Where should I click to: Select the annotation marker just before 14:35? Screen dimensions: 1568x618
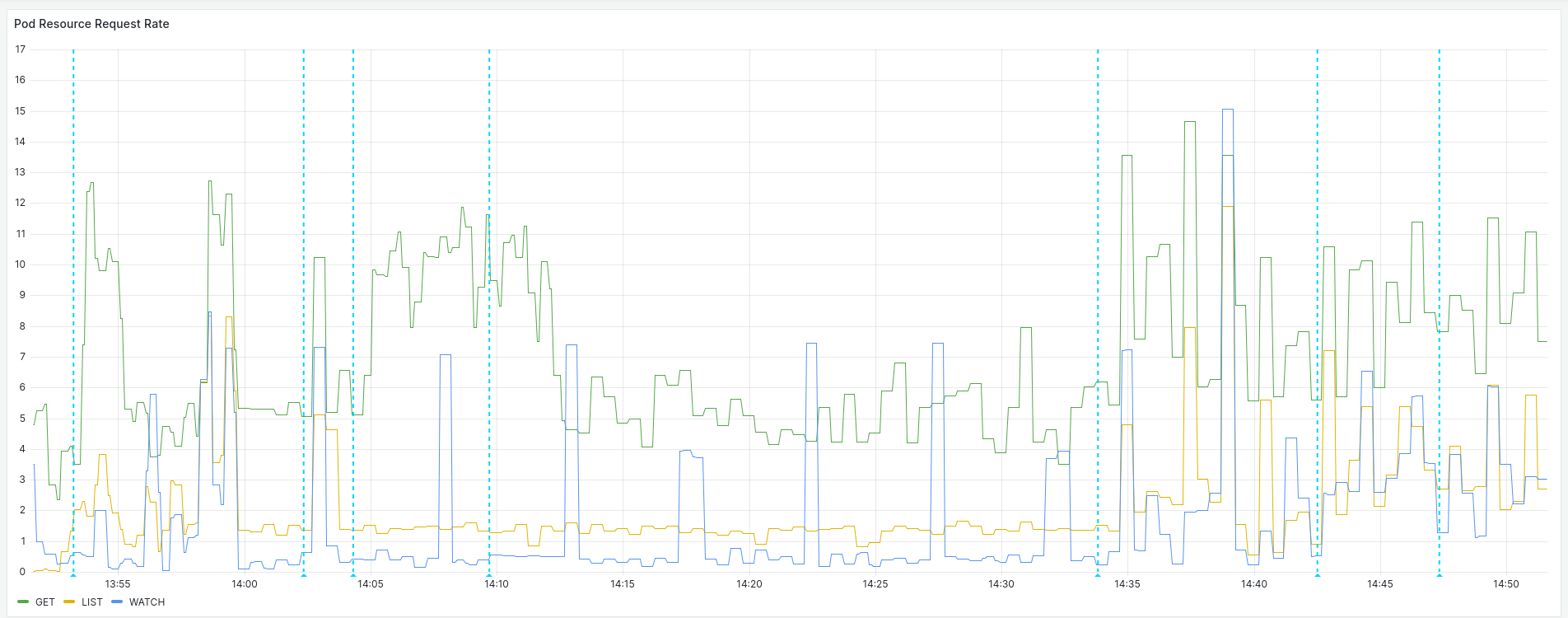[x=1098, y=574]
